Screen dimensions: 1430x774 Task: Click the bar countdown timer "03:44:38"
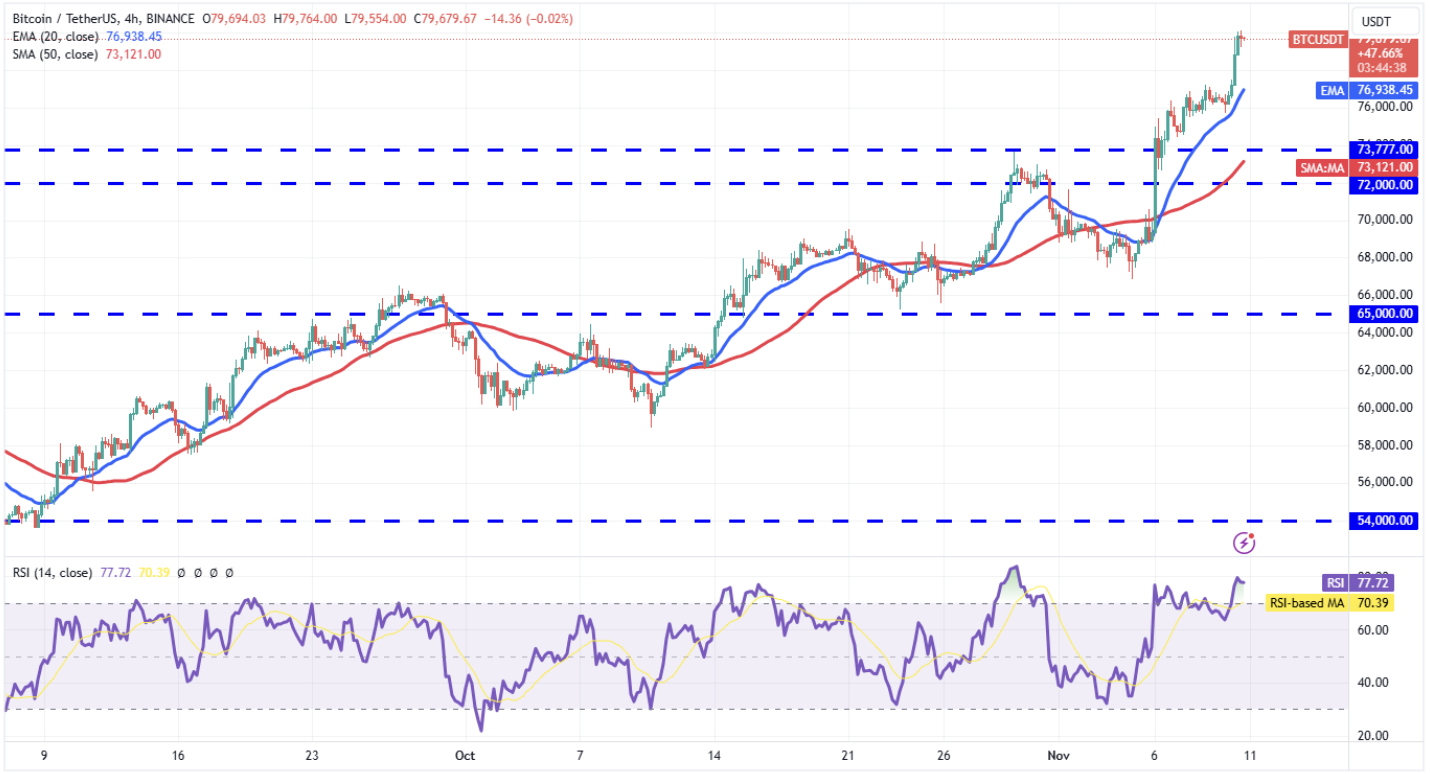coord(1383,69)
